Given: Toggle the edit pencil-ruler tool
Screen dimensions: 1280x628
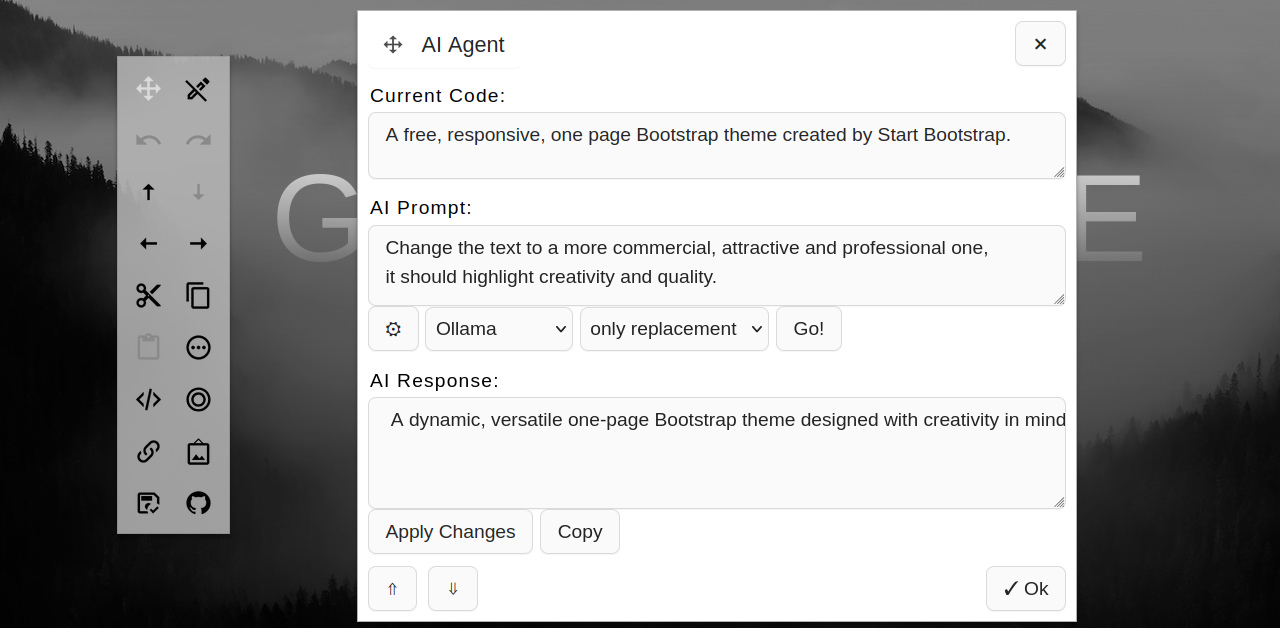Looking at the screenshot, I should pyautogui.click(x=198, y=89).
